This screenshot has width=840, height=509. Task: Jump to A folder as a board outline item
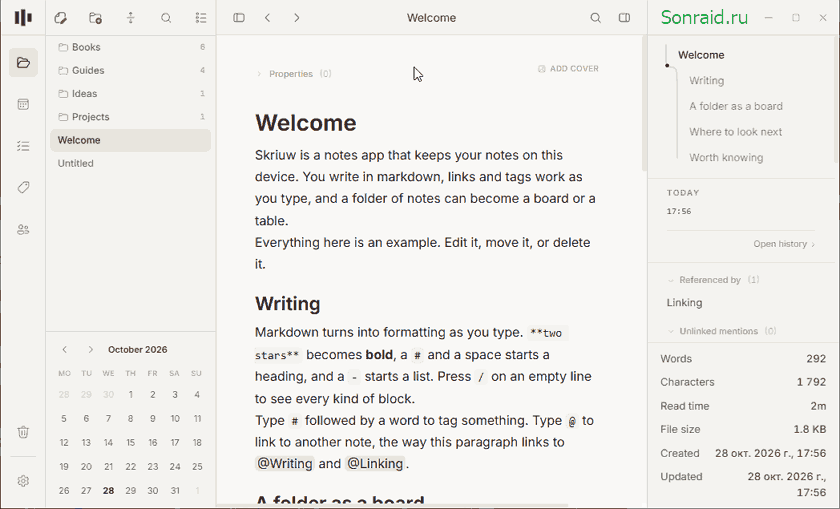736,106
